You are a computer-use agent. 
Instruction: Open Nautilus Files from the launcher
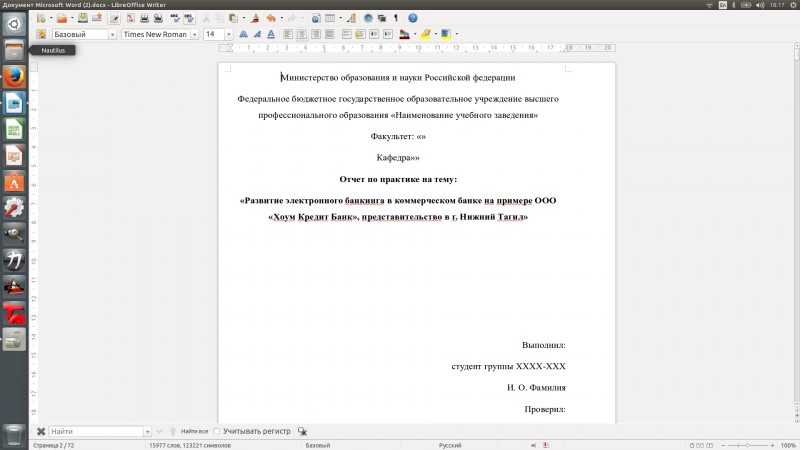coord(14,51)
